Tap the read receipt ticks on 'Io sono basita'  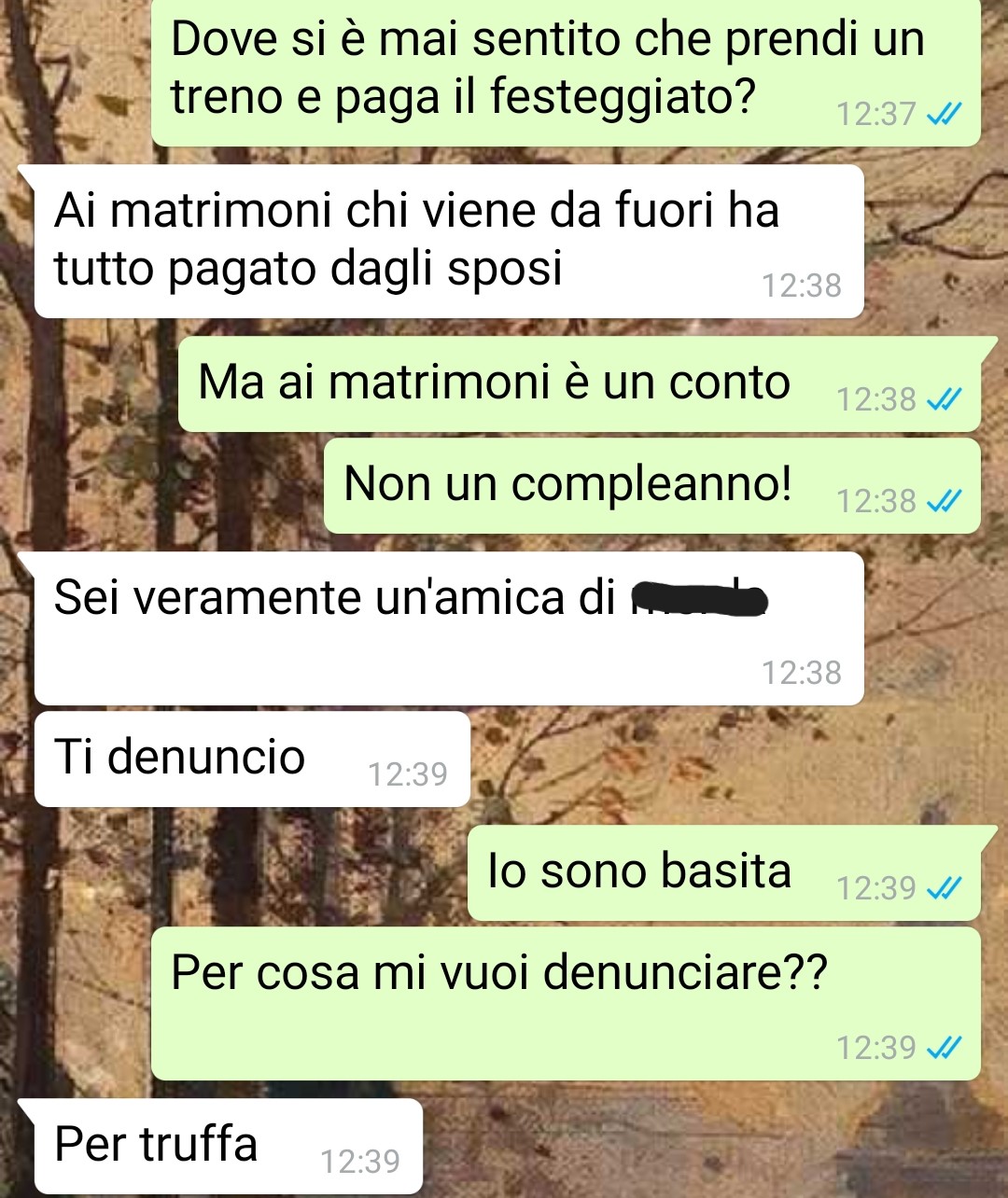[x=944, y=887]
